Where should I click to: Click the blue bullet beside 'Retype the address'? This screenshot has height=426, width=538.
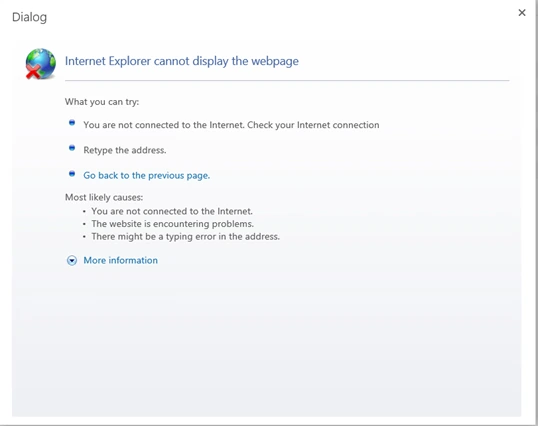(72, 148)
